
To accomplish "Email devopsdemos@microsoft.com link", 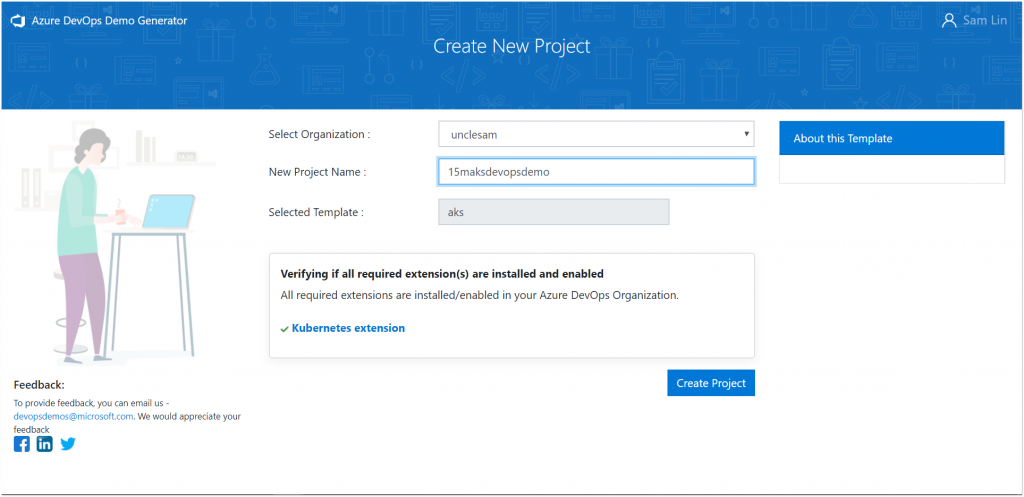I will tap(73, 416).
